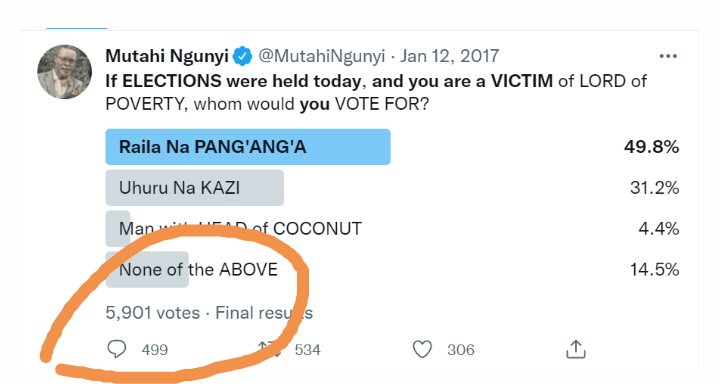720x384 pixels.
Task: Click the blue active tab underline
Action: coord(77,28)
